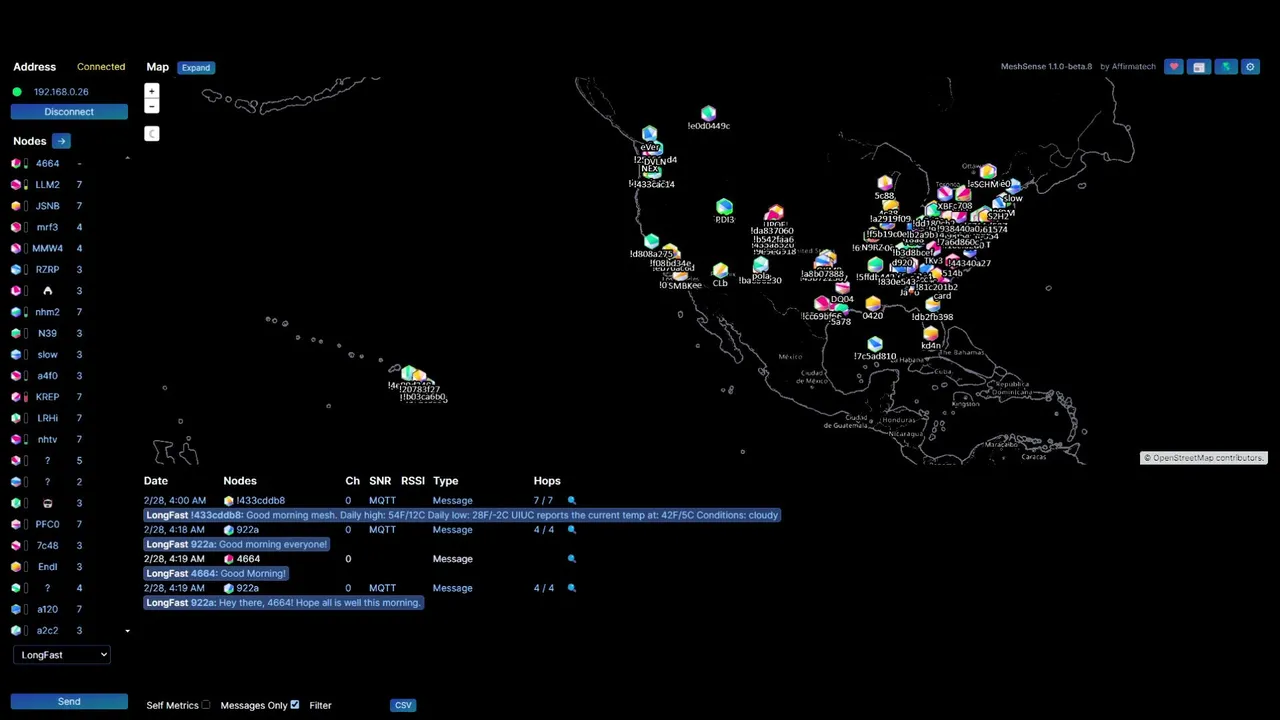Click node name LRHi in list
The height and width of the screenshot is (720, 1280).
tap(47, 418)
